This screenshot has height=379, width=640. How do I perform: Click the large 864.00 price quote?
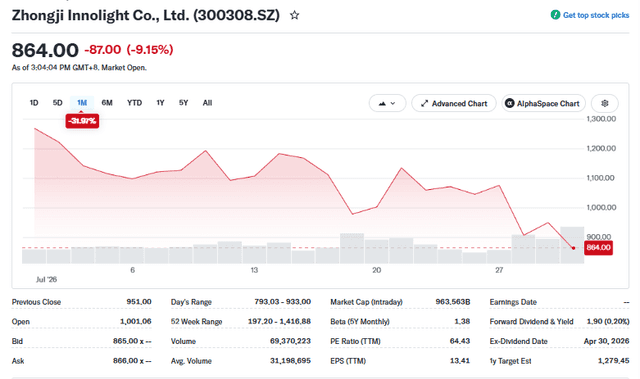point(45,50)
